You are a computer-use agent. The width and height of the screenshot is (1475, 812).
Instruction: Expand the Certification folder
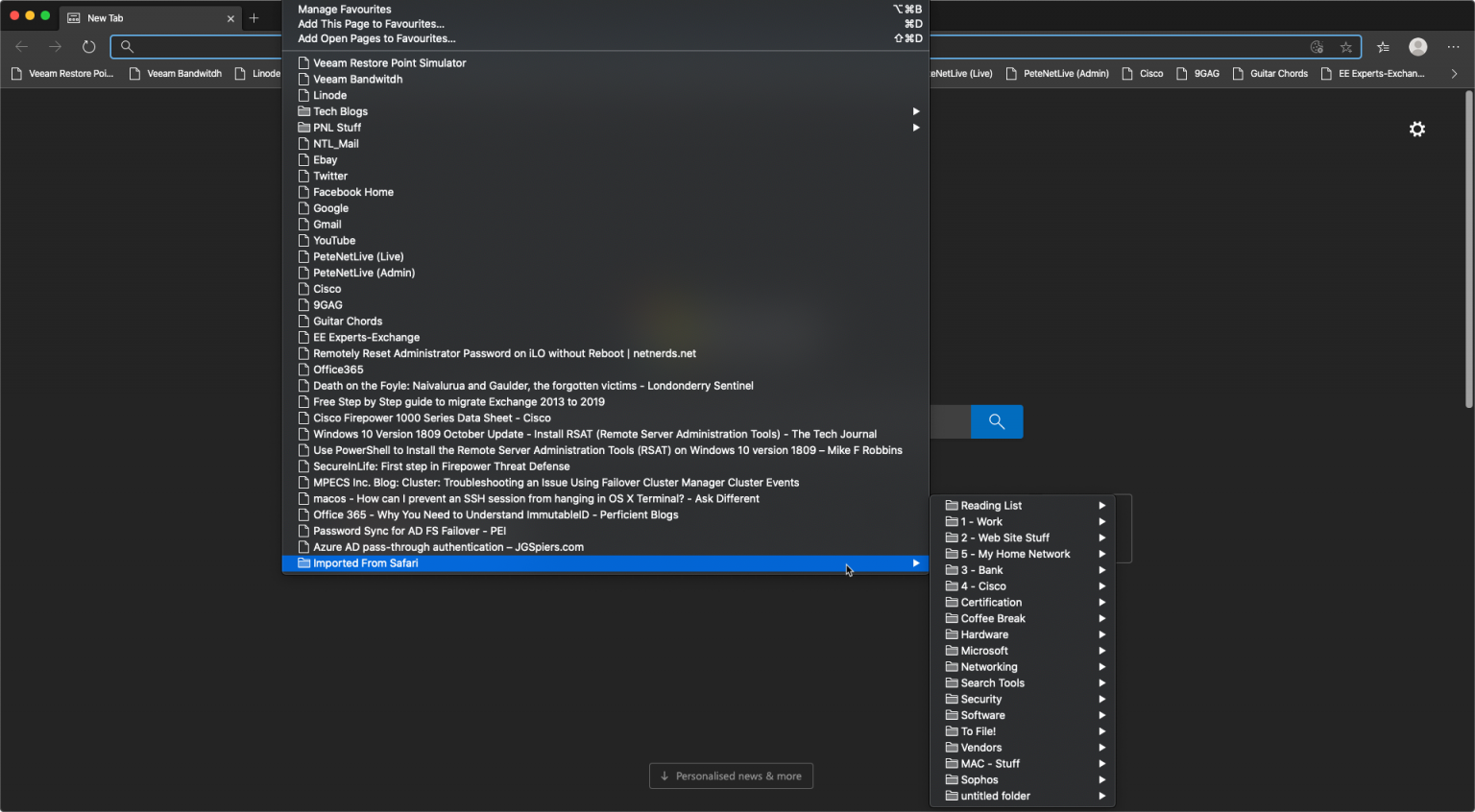coord(1023,603)
